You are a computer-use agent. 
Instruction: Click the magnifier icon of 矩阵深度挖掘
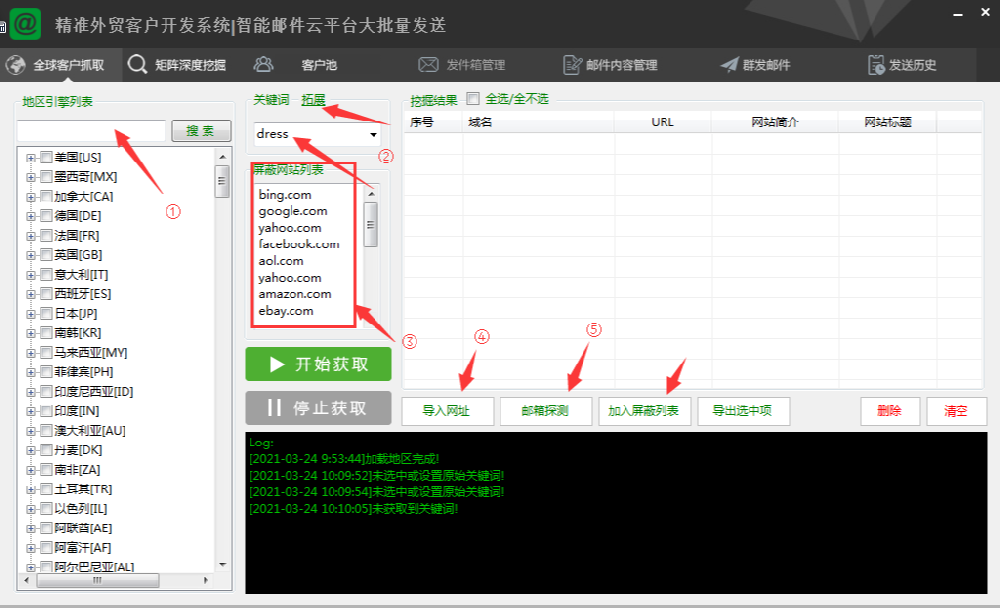[x=137, y=64]
